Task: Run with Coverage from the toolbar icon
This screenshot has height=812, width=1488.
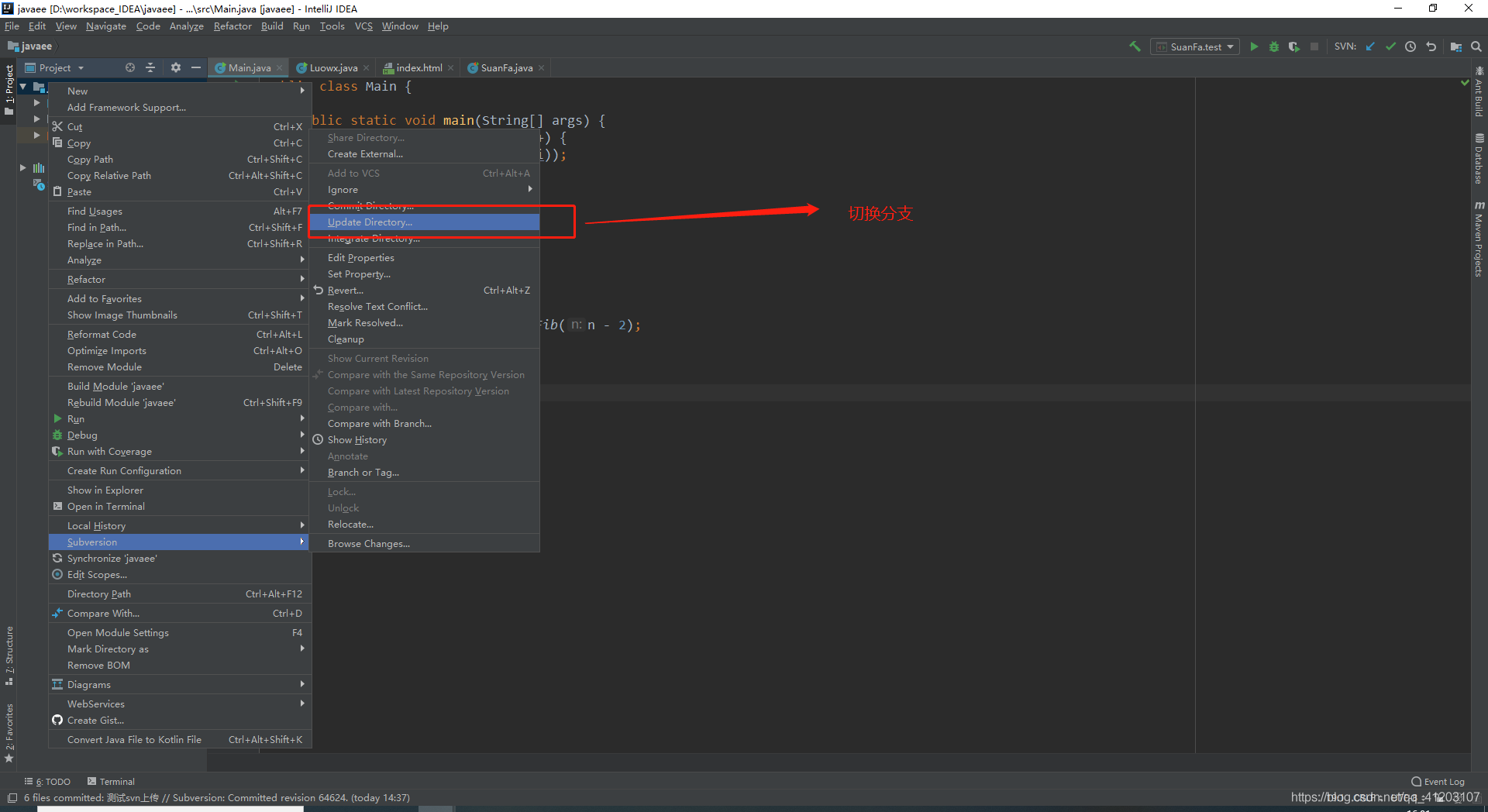Action: click(x=1294, y=46)
